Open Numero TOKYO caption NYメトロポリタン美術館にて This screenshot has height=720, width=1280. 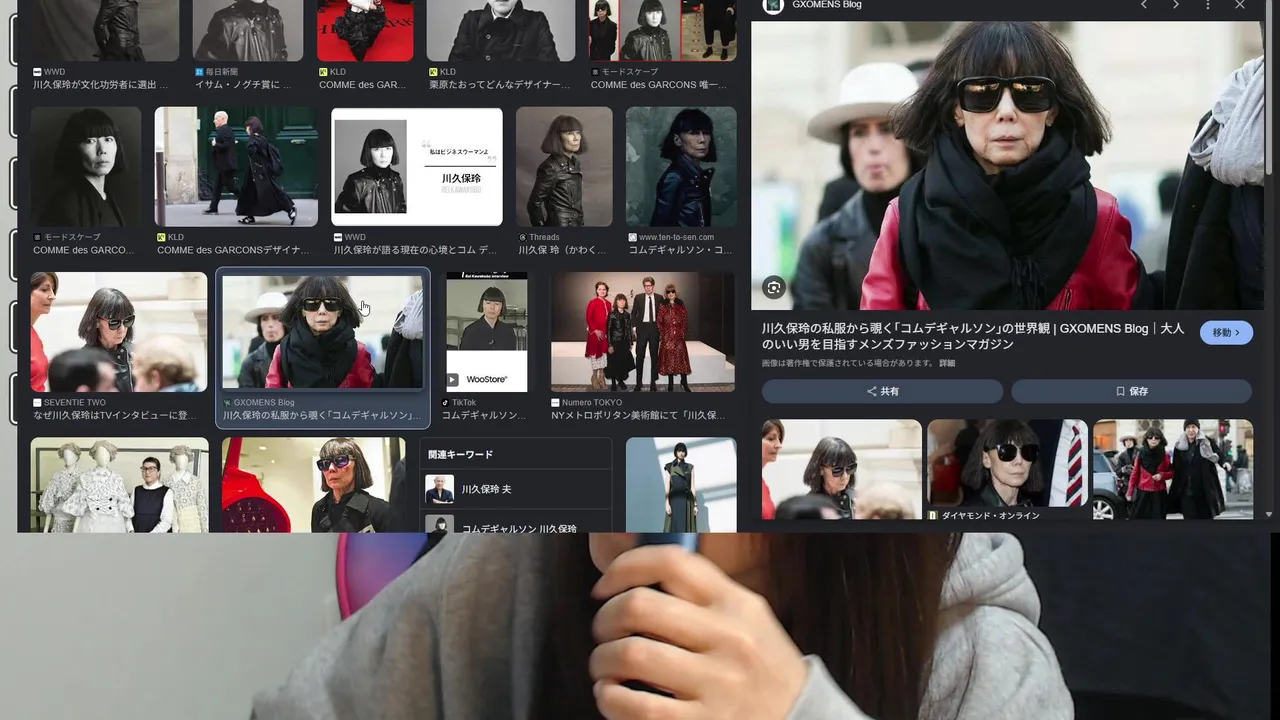pyautogui.click(x=637, y=415)
